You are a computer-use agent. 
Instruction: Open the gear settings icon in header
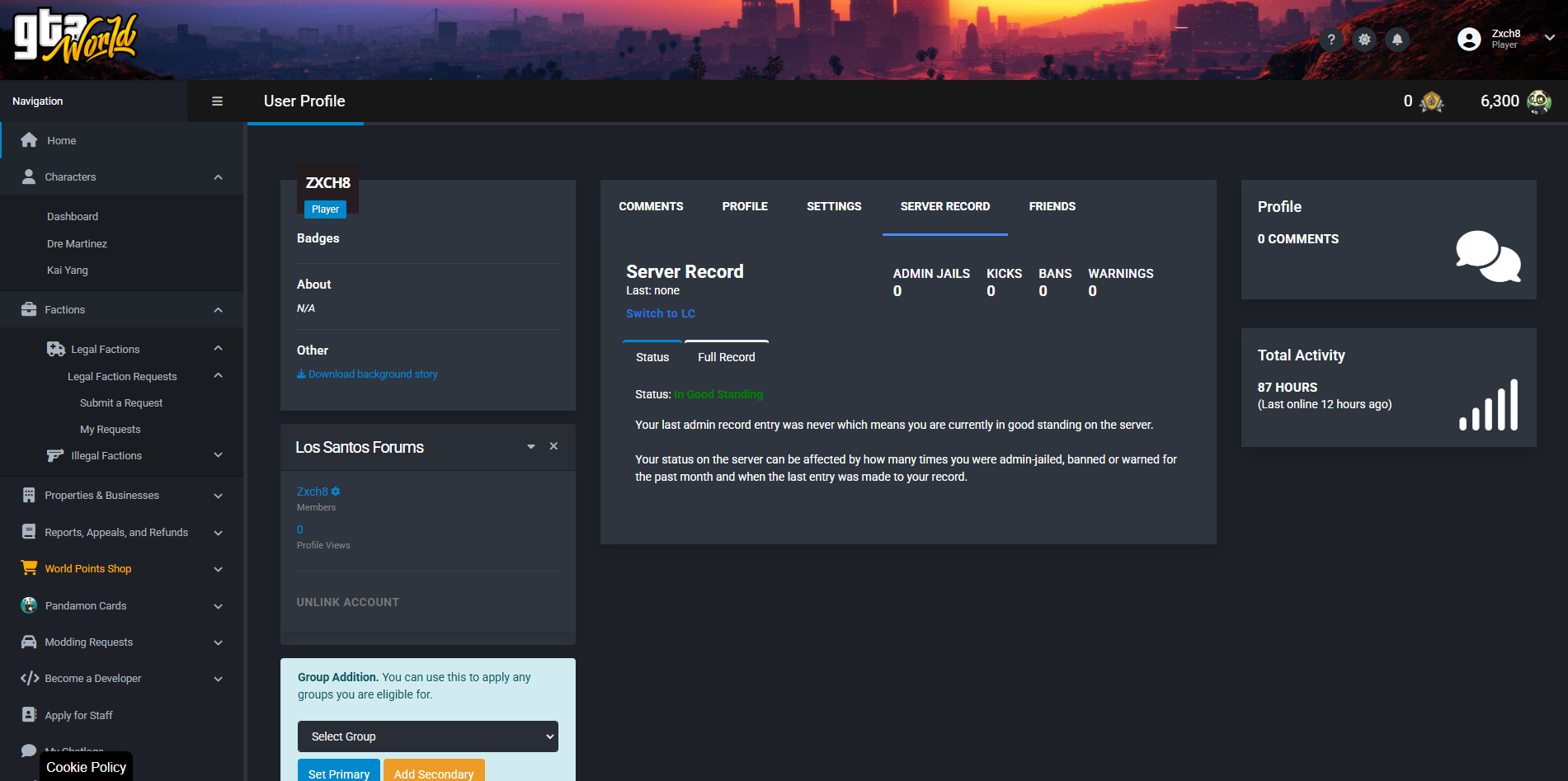1364,40
